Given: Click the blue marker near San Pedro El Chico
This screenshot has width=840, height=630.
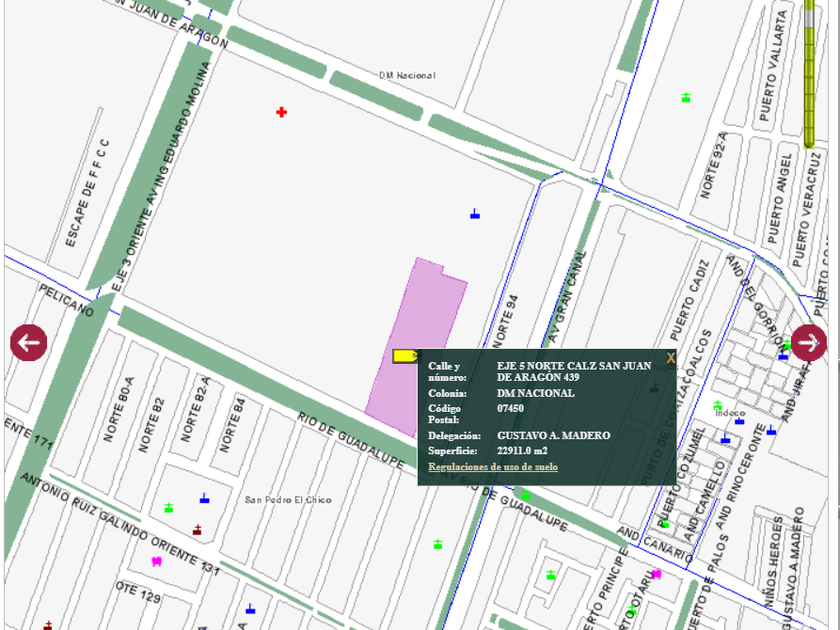Looking at the screenshot, I should point(204,499).
